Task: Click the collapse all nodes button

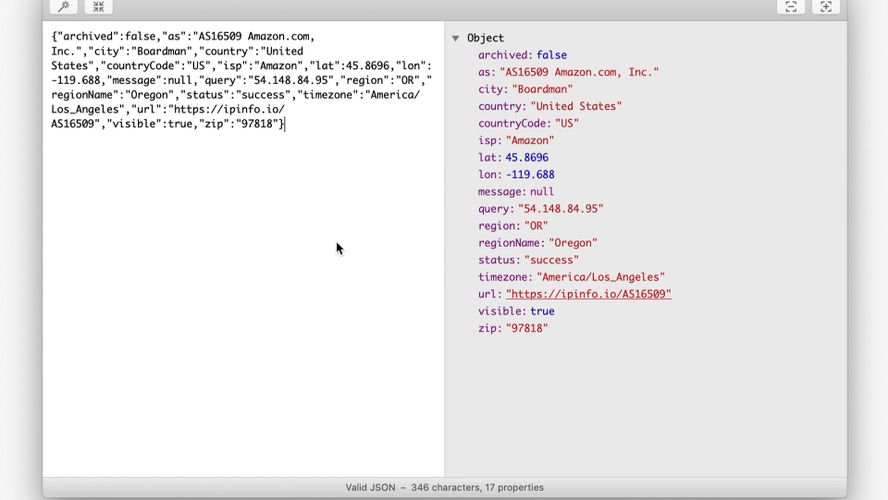Action: pyautogui.click(x=791, y=6)
